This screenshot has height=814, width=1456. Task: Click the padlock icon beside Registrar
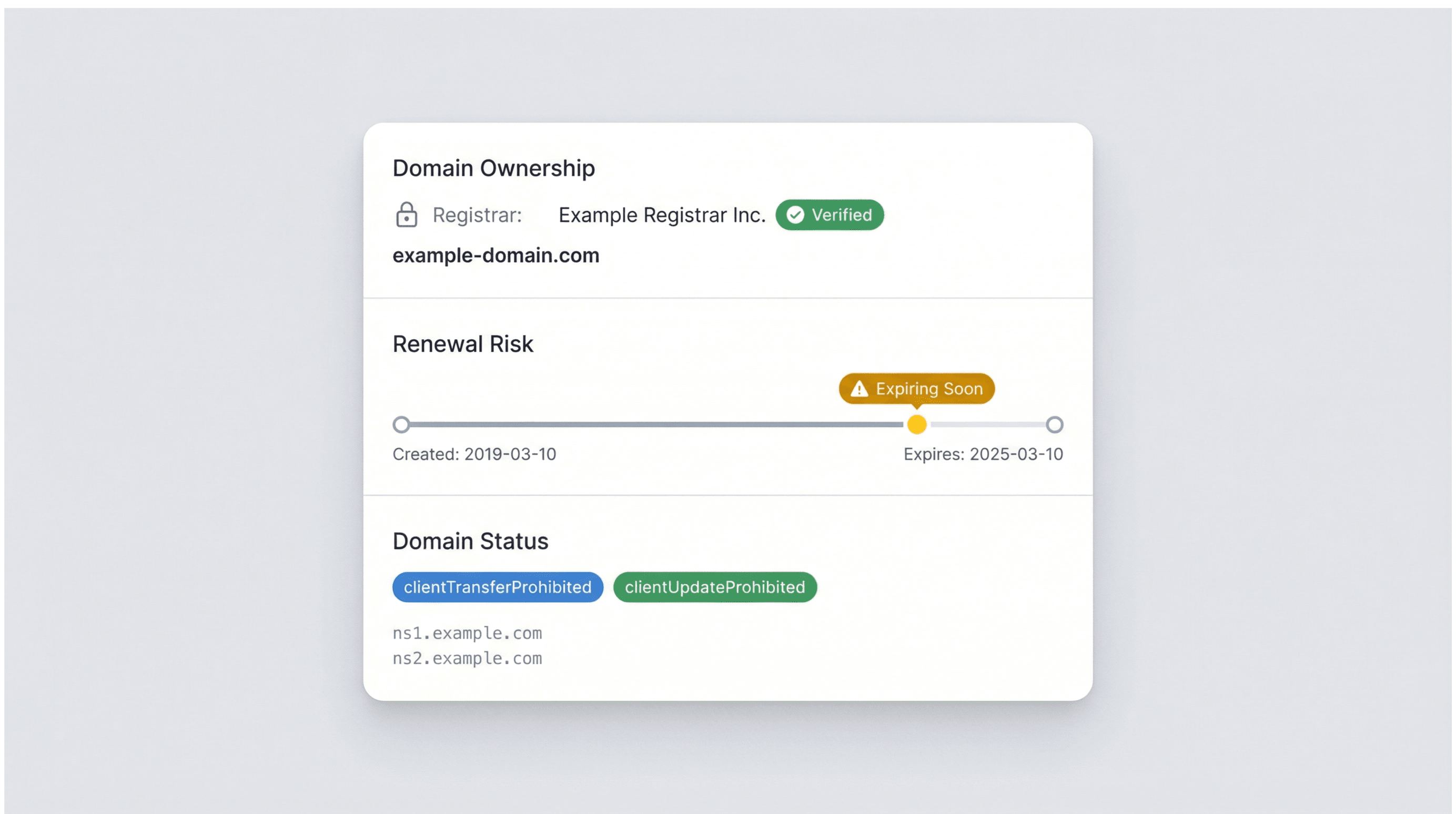pos(407,215)
